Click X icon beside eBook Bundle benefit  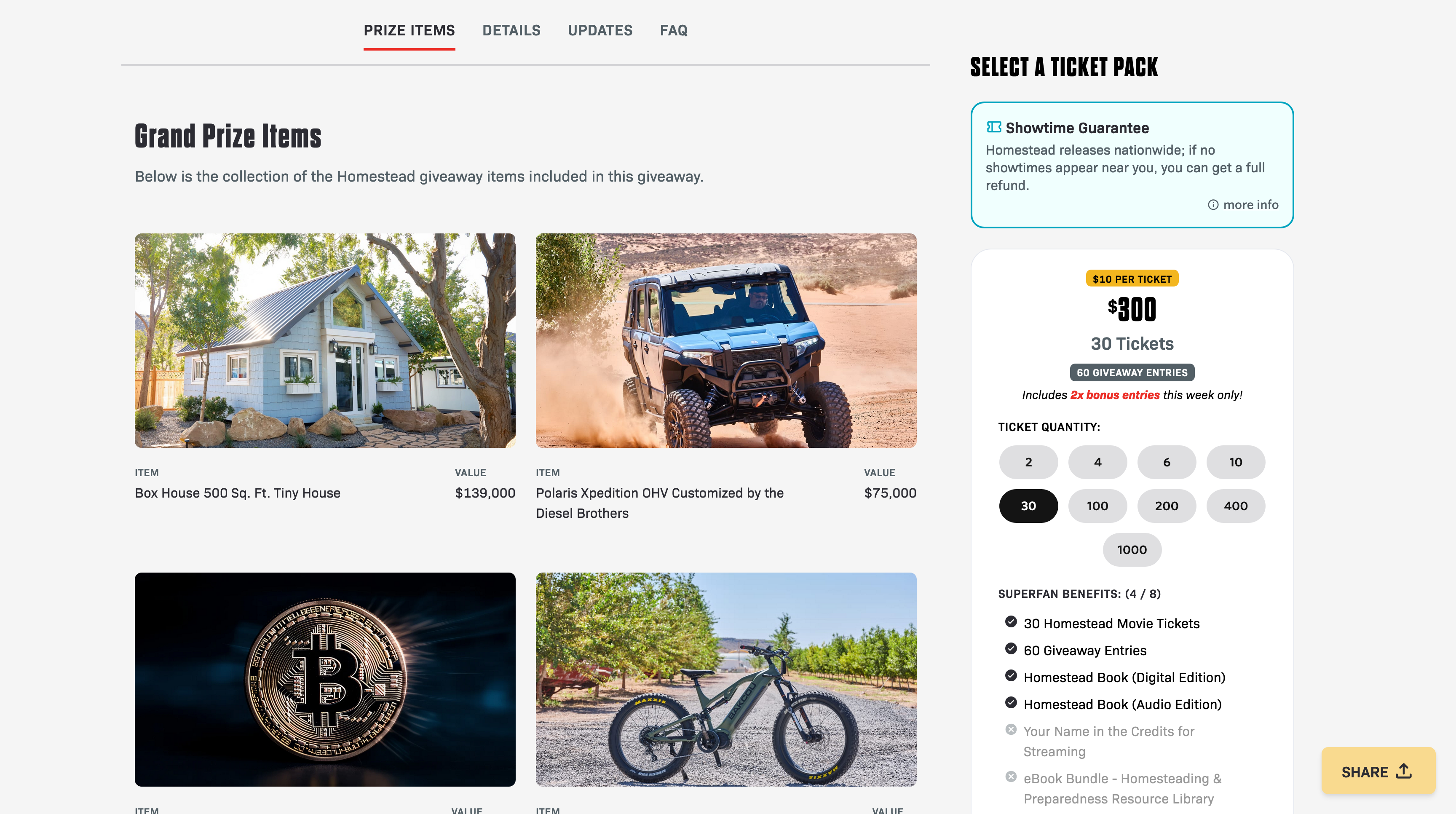1011,777
